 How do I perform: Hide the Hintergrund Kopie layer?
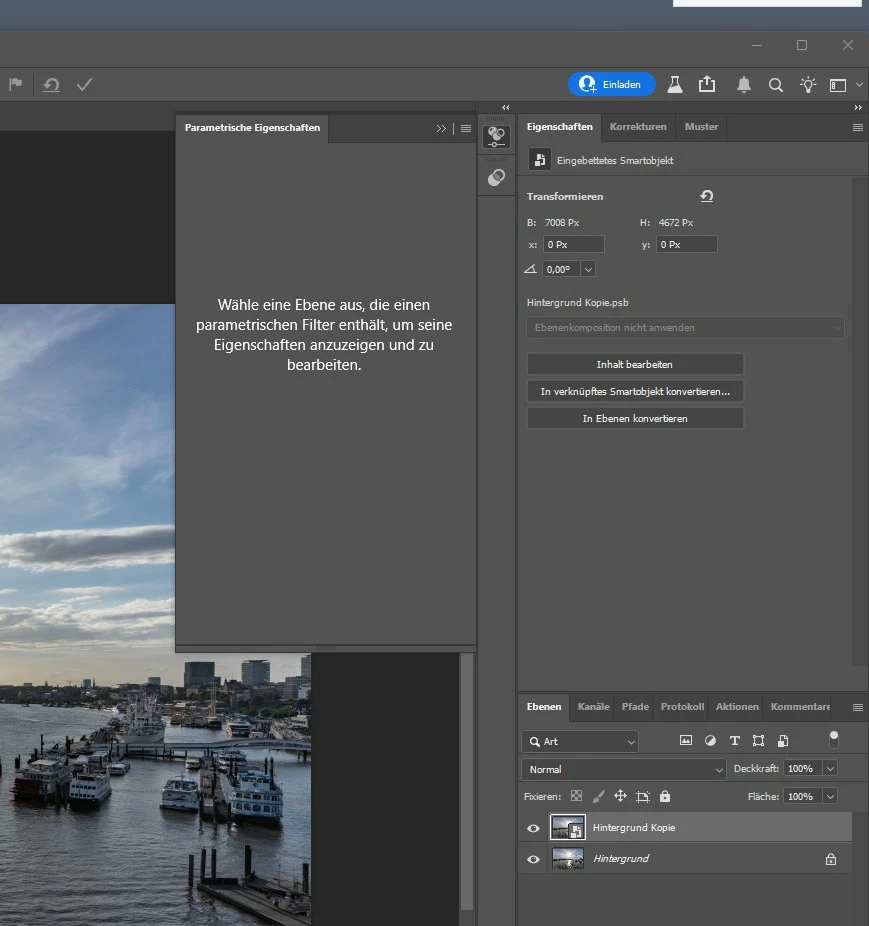[533, 828]
